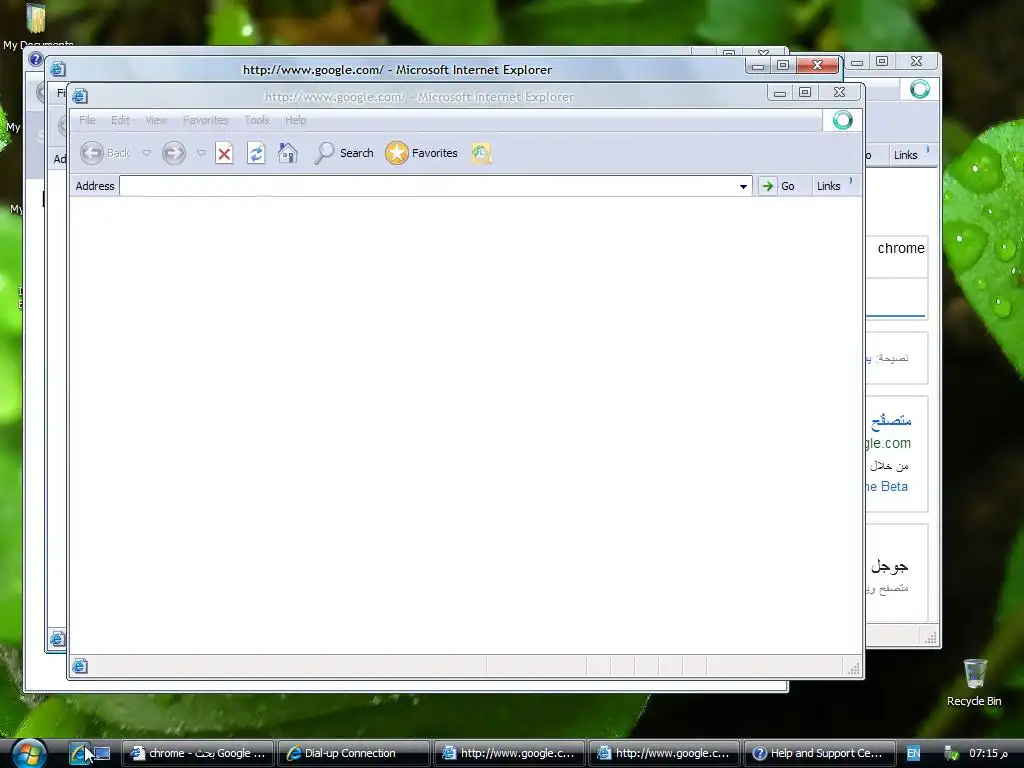Screen dimensions: 1024x768
Task: Click the Back arrow in front IE window
Action: [x=92, y=153]
